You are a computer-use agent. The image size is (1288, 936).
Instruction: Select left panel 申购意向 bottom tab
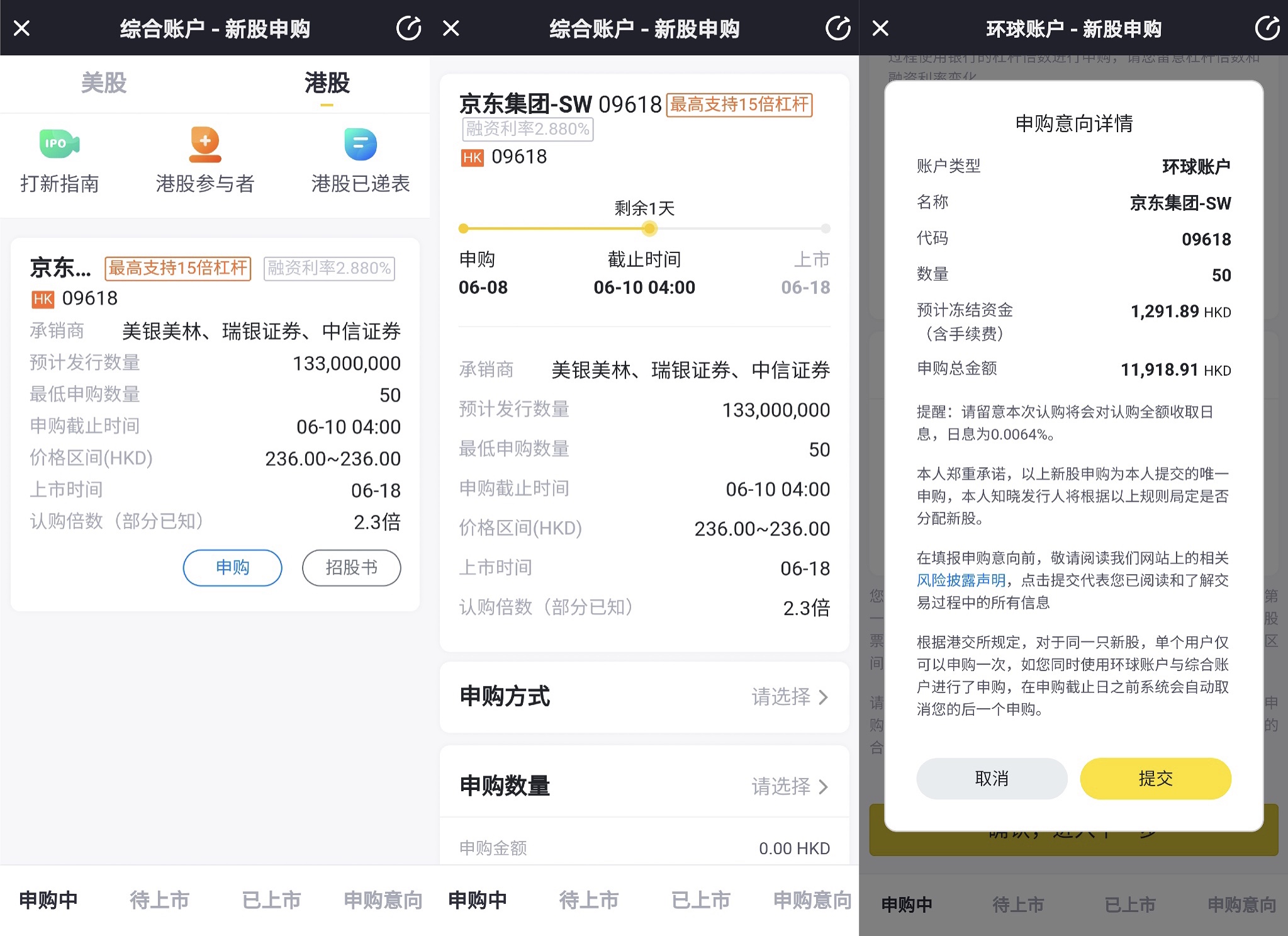tap(383, 900)
